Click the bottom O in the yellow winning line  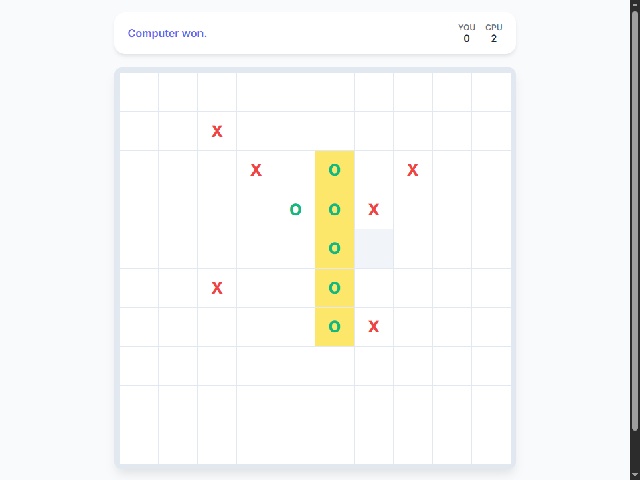click(x=334, y=326)
